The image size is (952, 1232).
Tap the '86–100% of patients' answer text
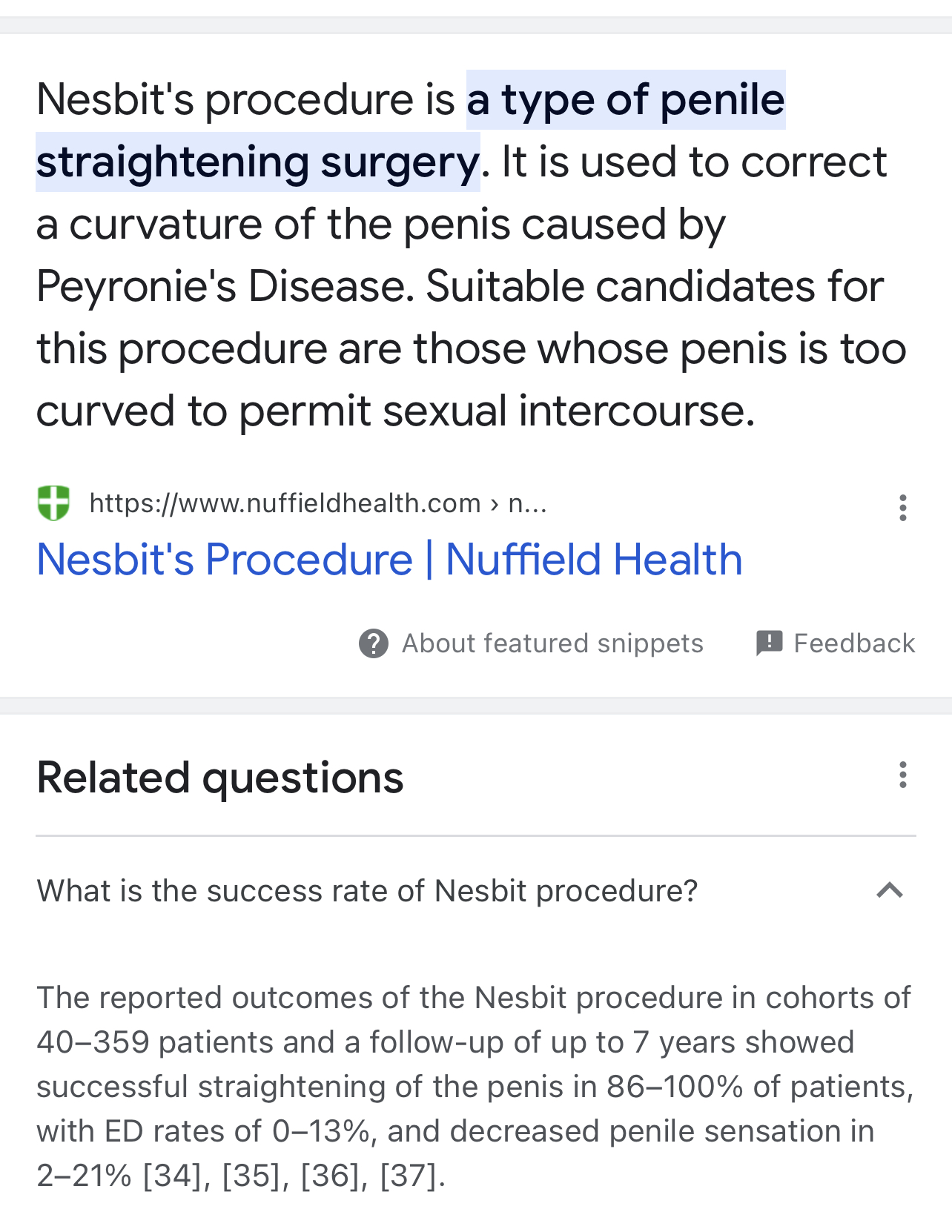coord(759,1087)
